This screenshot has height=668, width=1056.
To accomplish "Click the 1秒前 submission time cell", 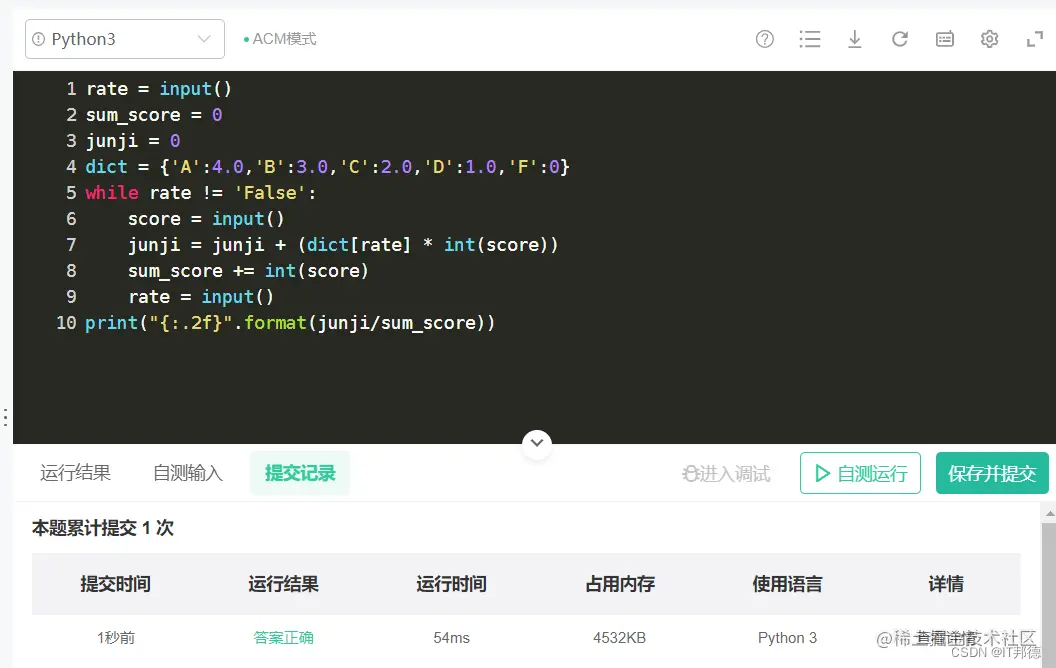I will click(116, 638).
